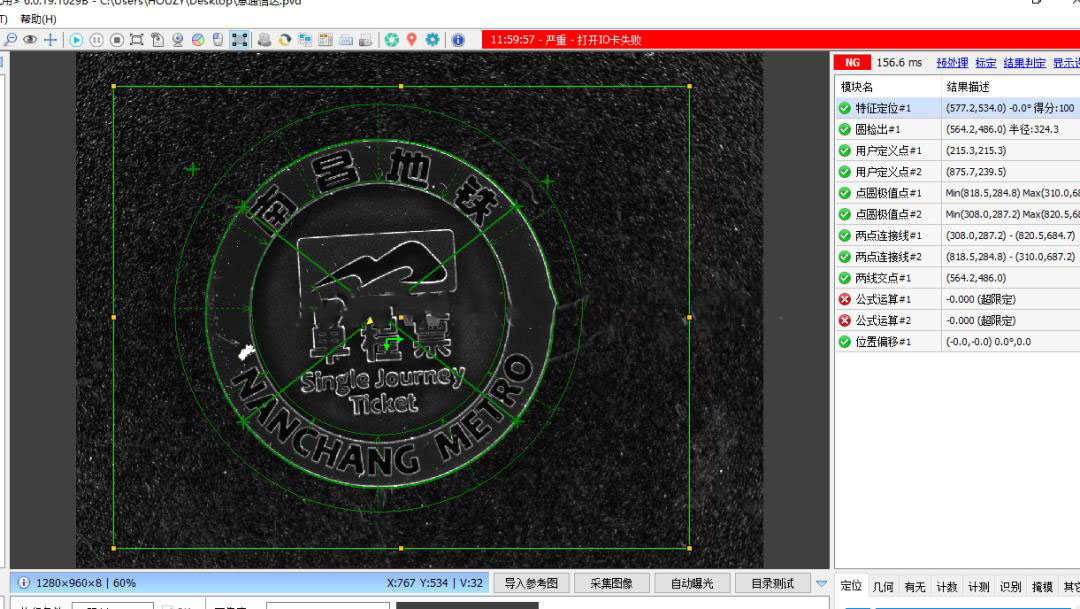Select the 点圆极值点#2 row
Viewport: 1080px width, 609px height.
coord(957,214)
